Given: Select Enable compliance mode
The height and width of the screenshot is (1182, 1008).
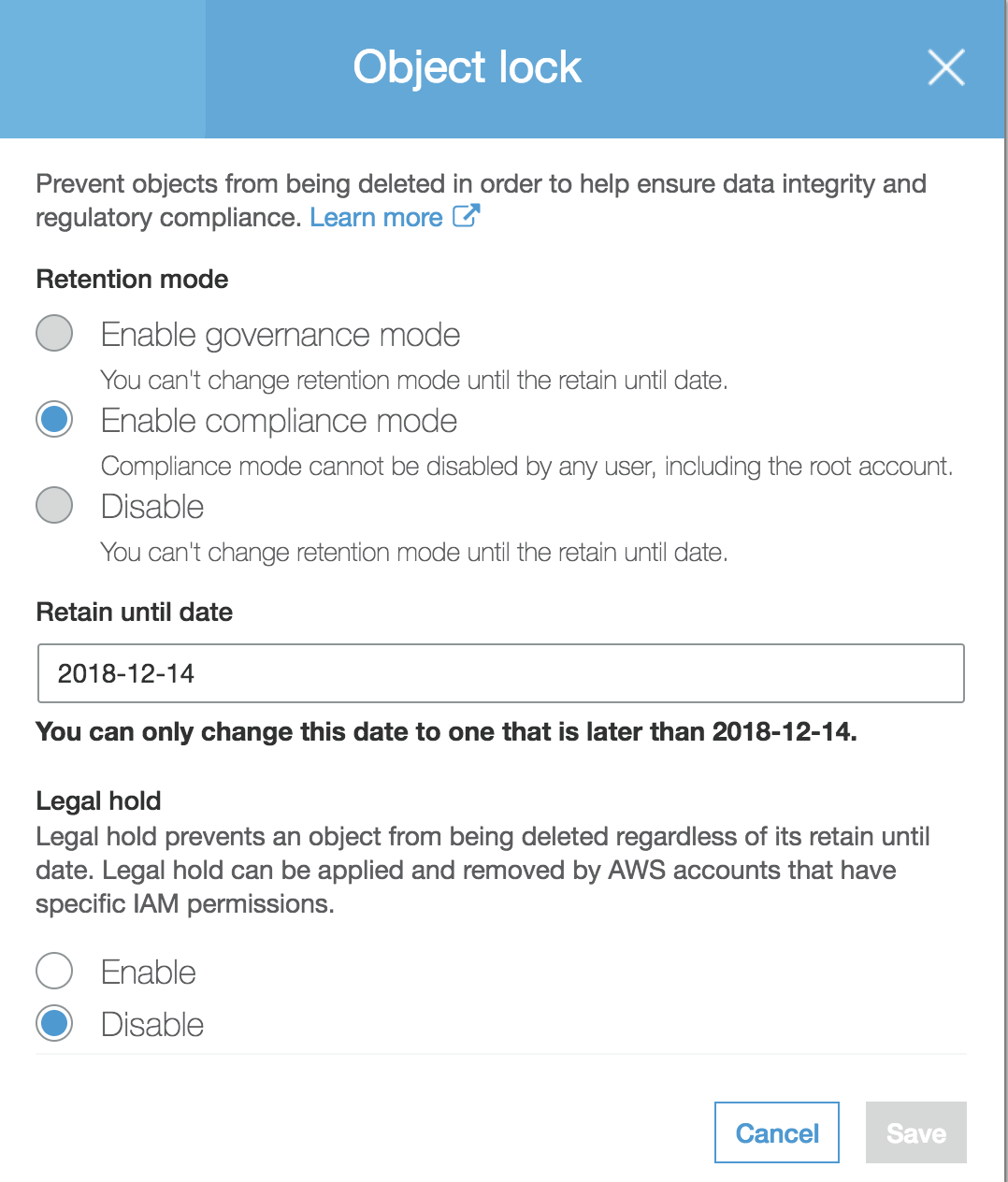Looking at the screenshot, I should (x=53, y=419).
